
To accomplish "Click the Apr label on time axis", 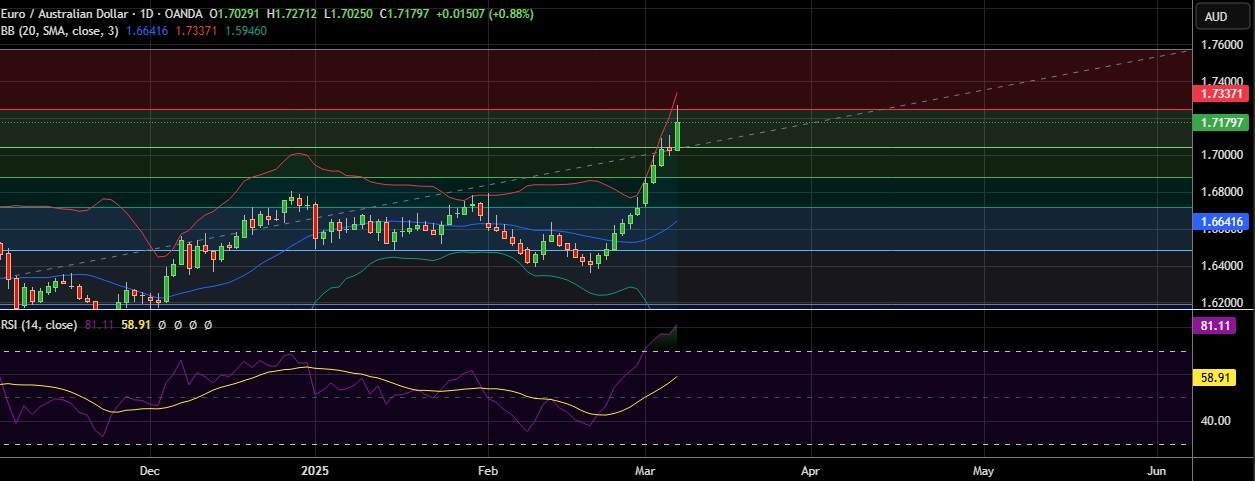I will 811,469.
